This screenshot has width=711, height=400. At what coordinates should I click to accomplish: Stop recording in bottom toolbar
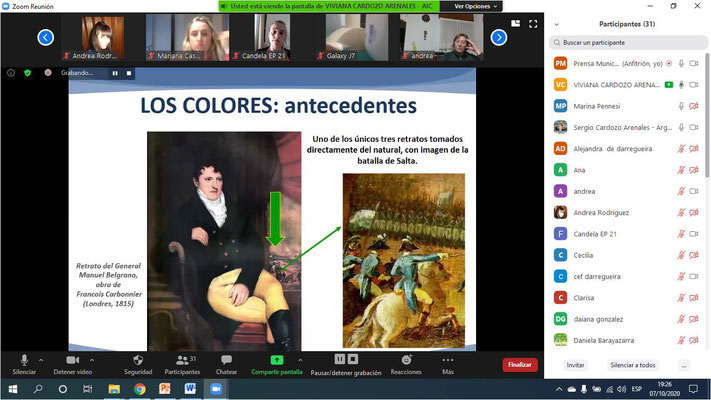coord(353,359)
